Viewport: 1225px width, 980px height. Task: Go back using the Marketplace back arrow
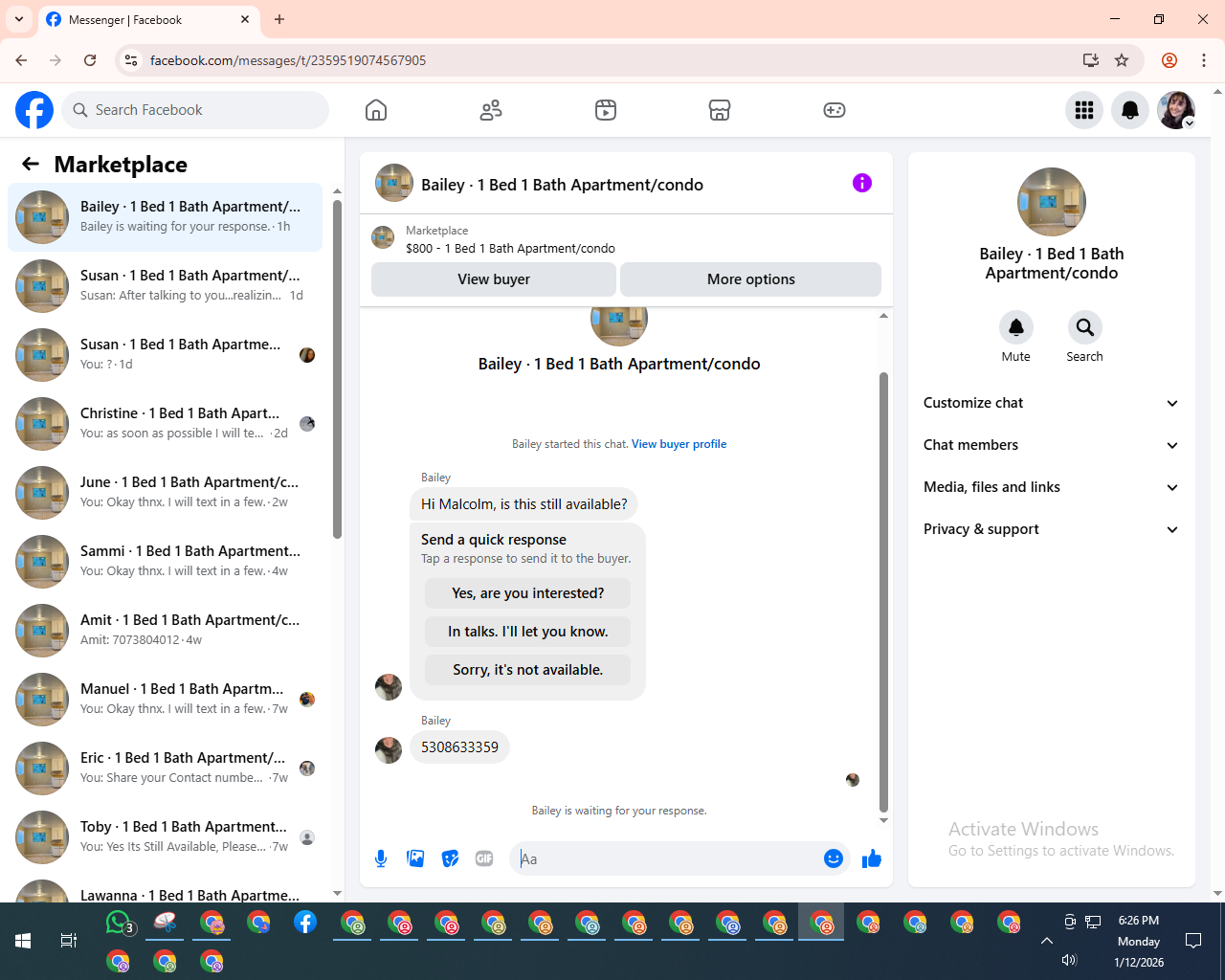31,164
